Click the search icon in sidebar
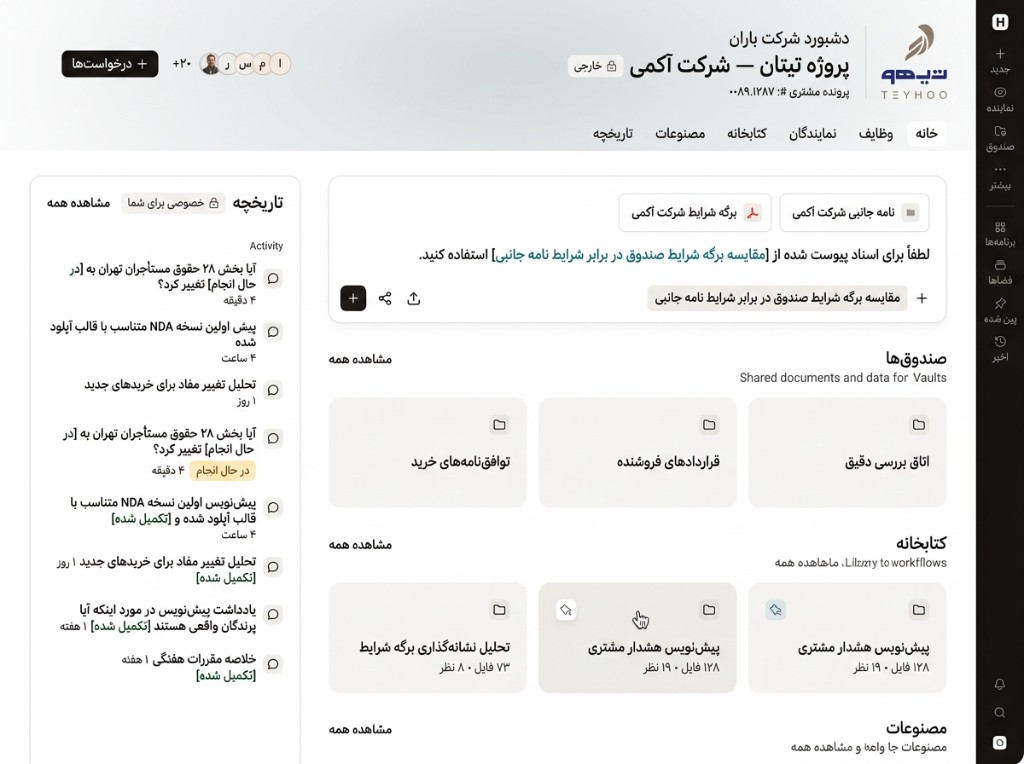Screen dimensions: 1024x764 1000,712
